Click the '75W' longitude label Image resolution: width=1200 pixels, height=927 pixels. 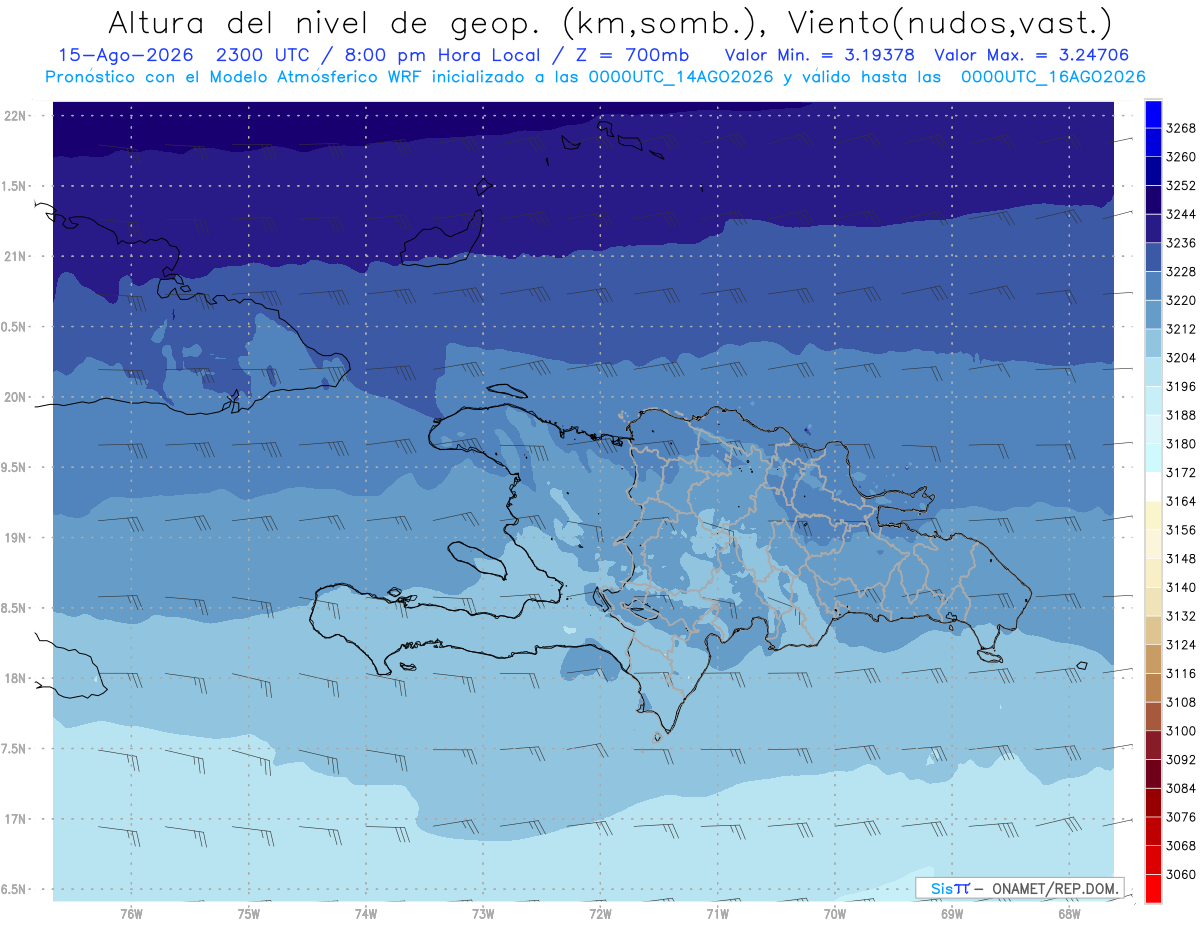coord(249,913)
